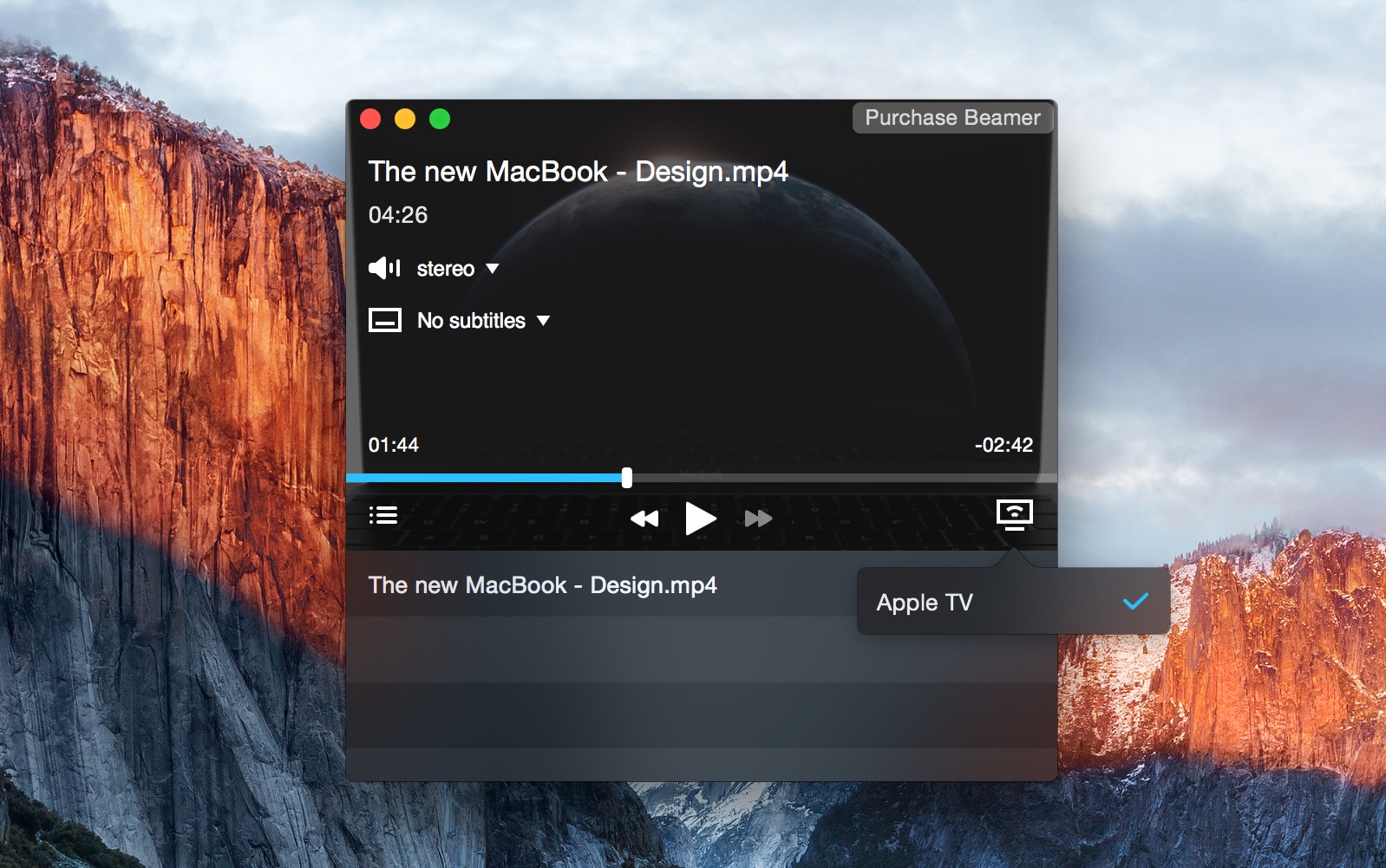Open the AirPlay device picker icon
The width and height of the screenshot is (1386, 868).
click(x=1014, y=515)
